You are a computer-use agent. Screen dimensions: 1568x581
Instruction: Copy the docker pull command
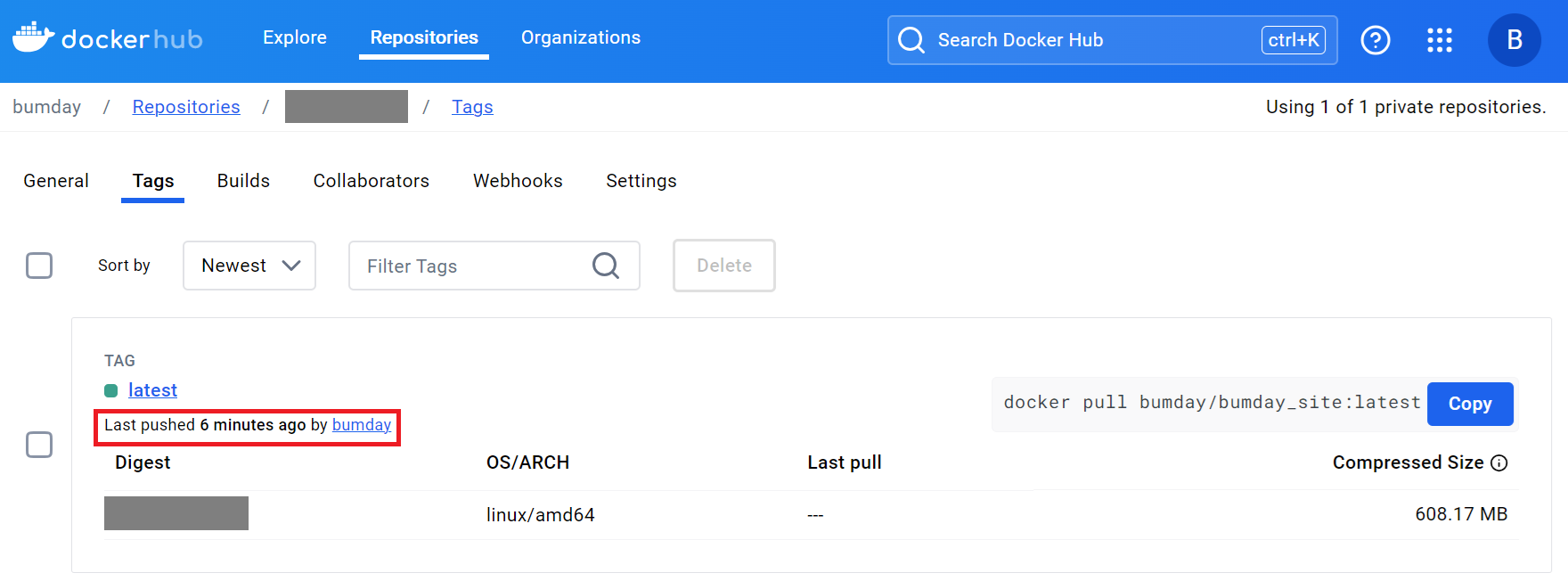(x=1470, y=404)
